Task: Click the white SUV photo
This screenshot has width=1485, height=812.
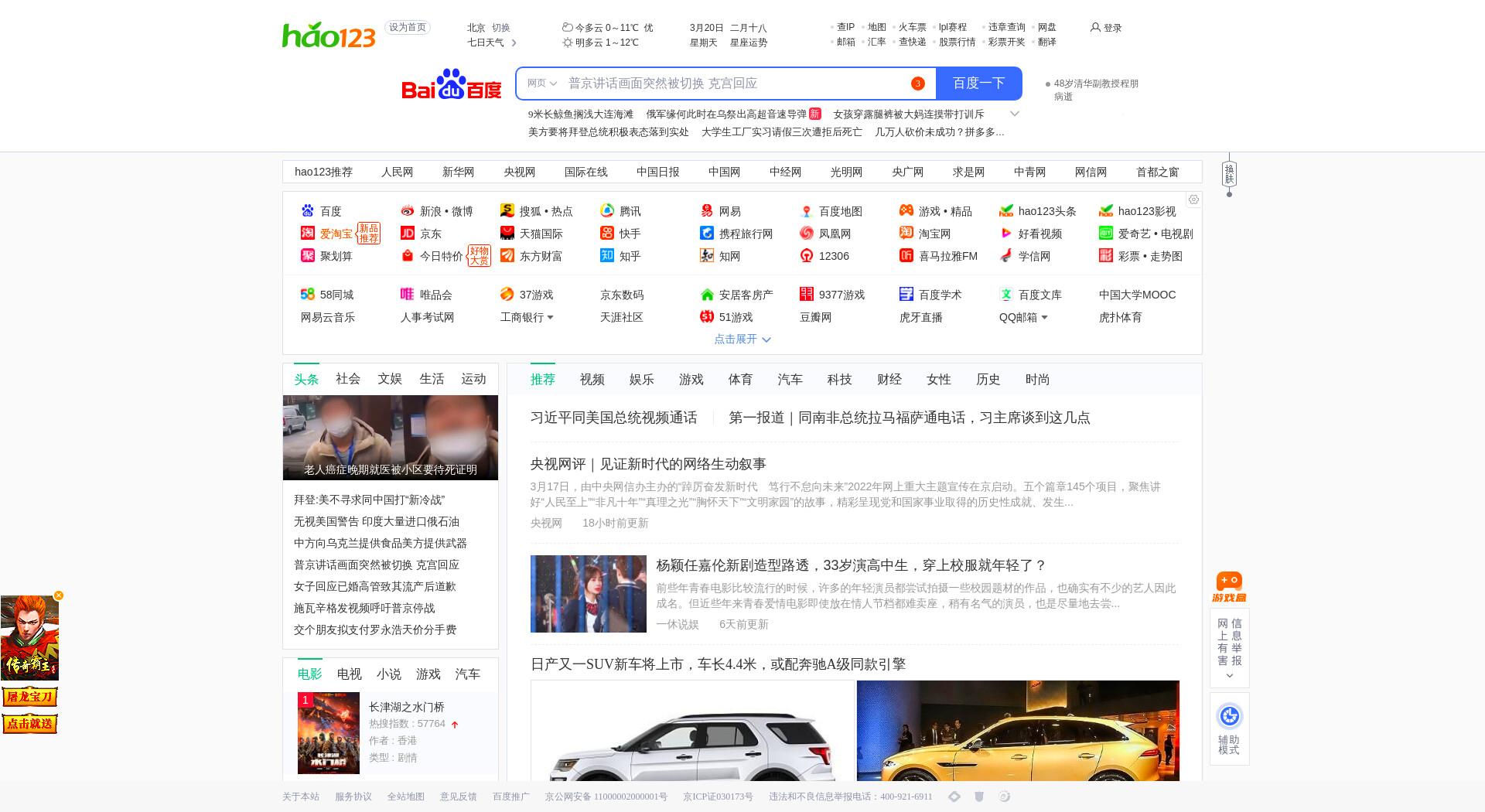Action: 692,731
